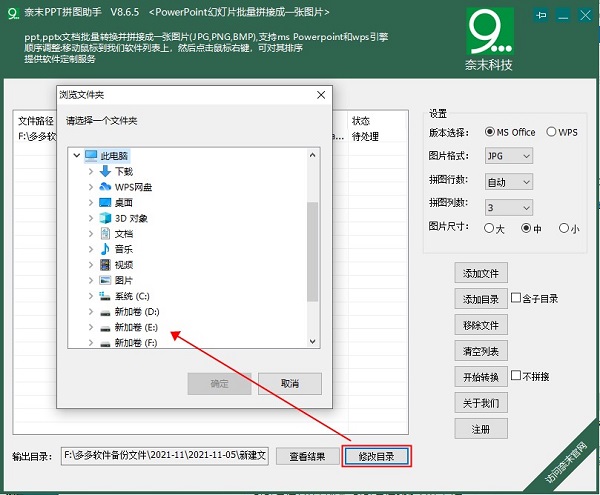Select 视频 folder in tree
The height and width of the screenshot is (495, 600).
(x=124, y=265)
